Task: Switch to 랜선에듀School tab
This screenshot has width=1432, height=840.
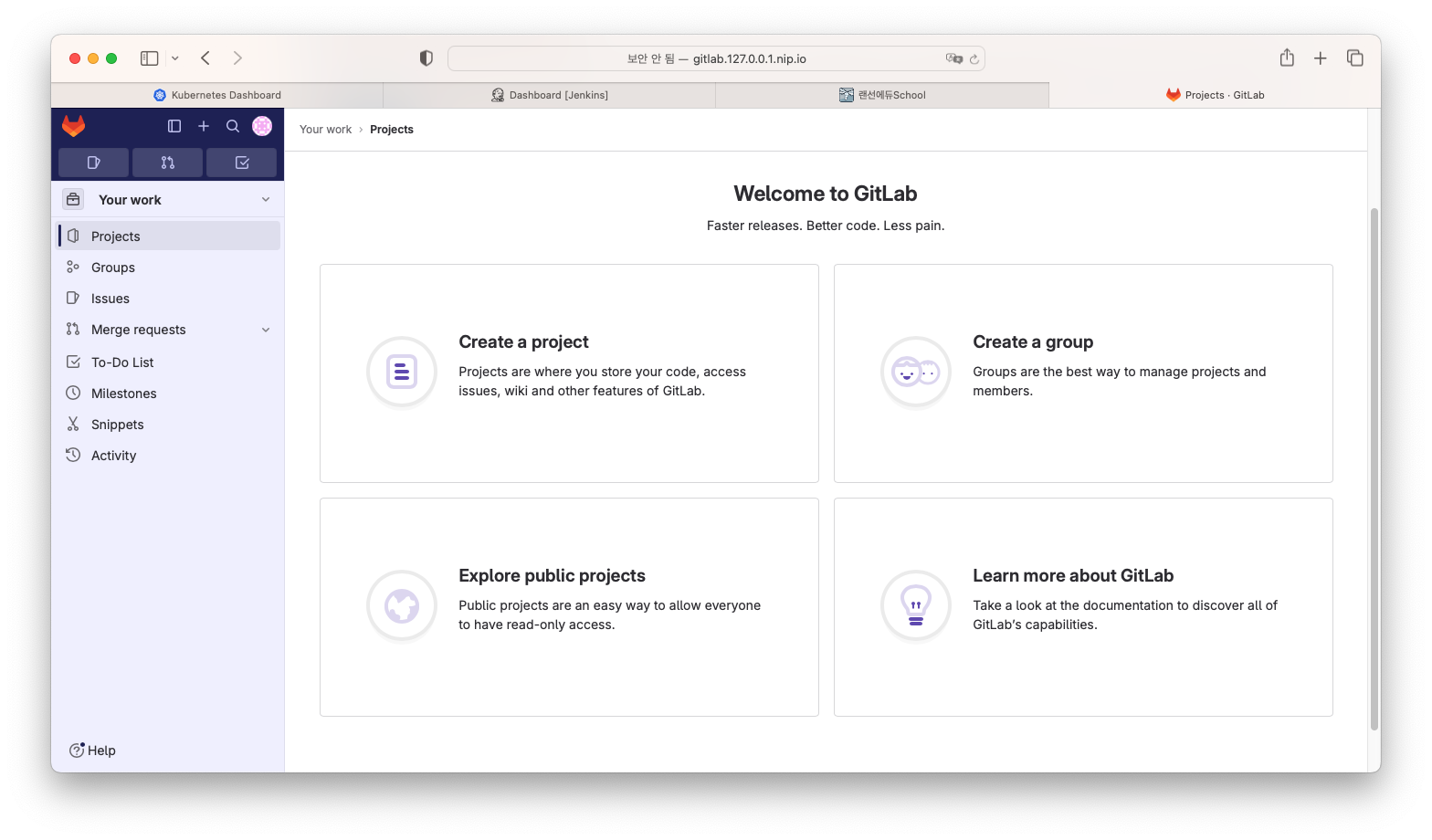Action: [x=882, y=95]
